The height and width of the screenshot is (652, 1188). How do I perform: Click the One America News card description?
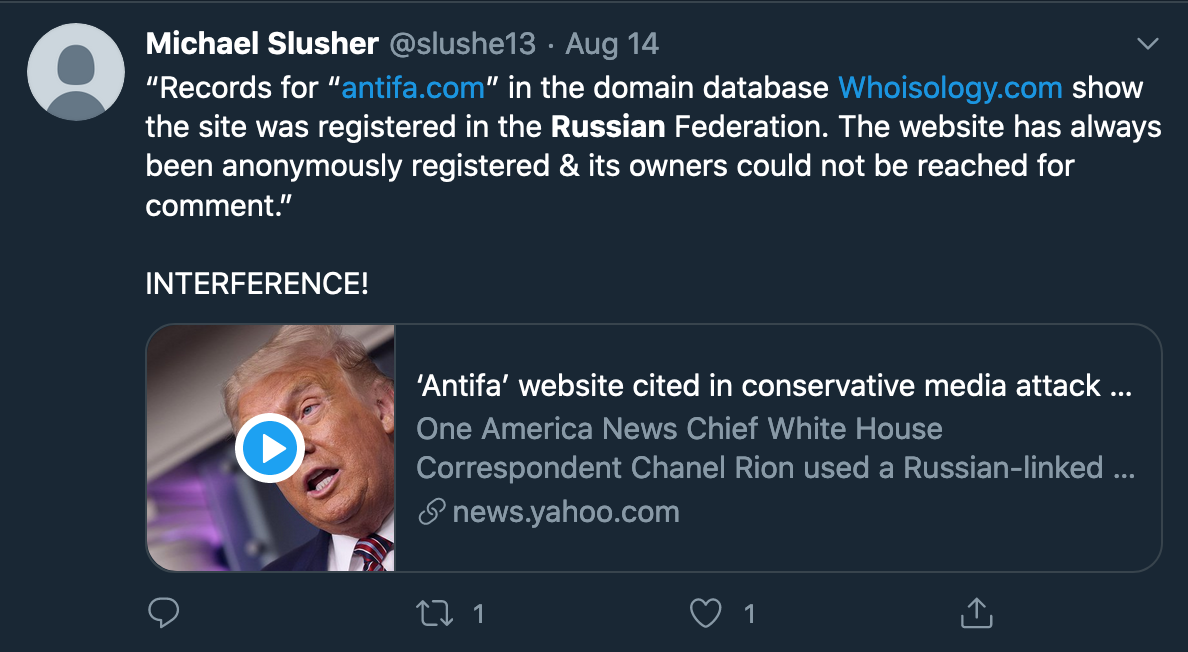point(775,448)
